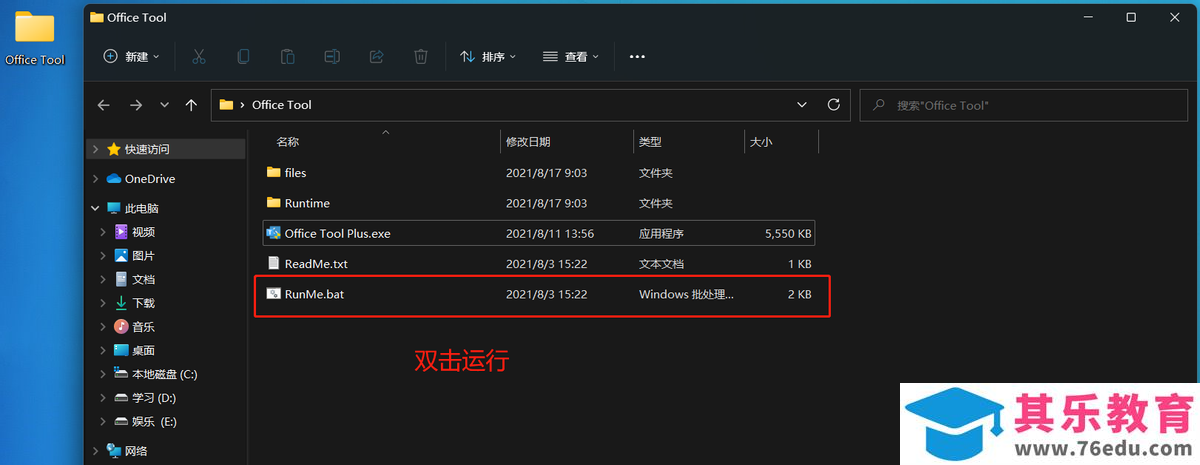Click the Cut scissors icon in toolbar
This screenshot has height=465, width=1200.
coord(198,57)
